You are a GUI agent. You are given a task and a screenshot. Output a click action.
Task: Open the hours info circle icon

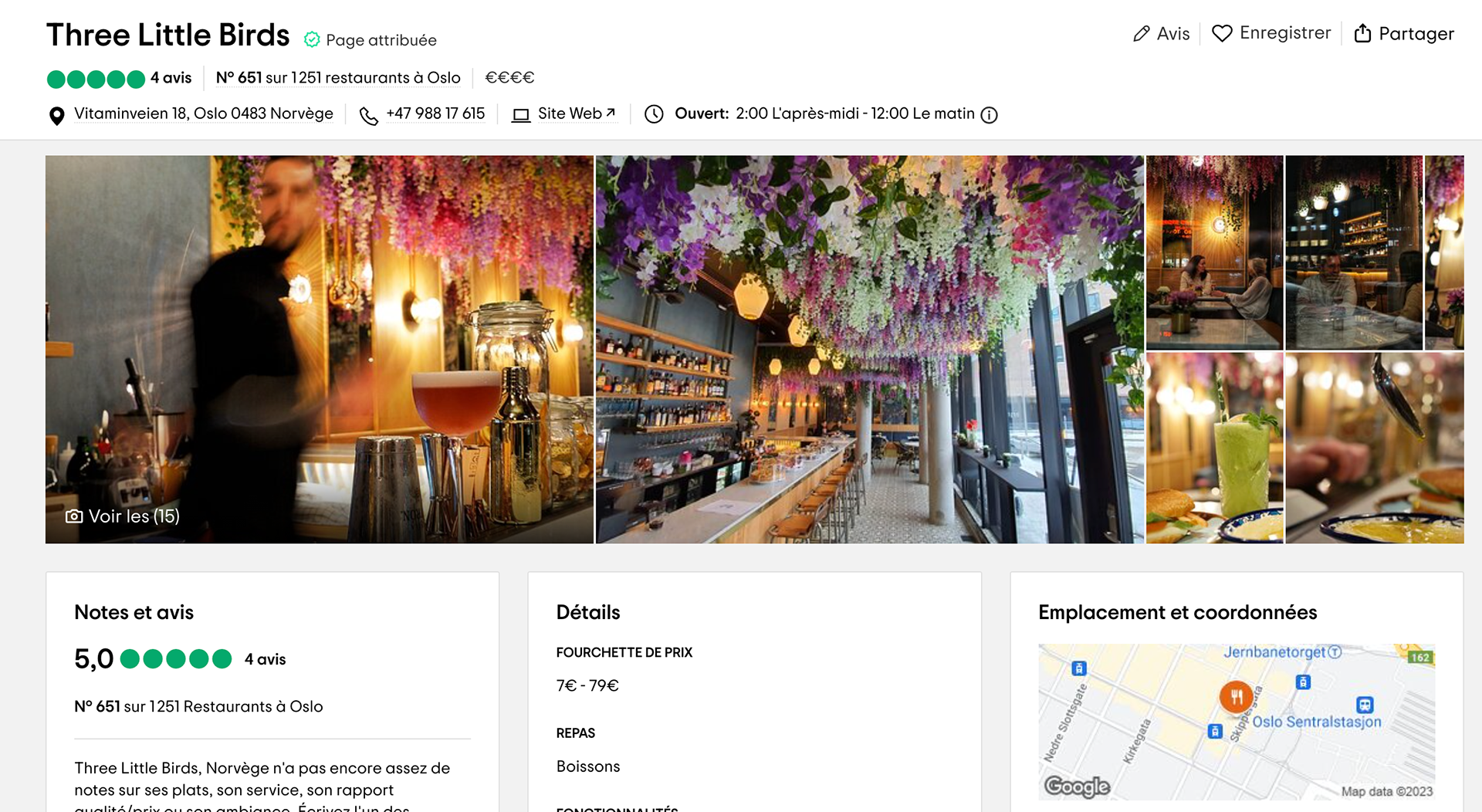989,115
